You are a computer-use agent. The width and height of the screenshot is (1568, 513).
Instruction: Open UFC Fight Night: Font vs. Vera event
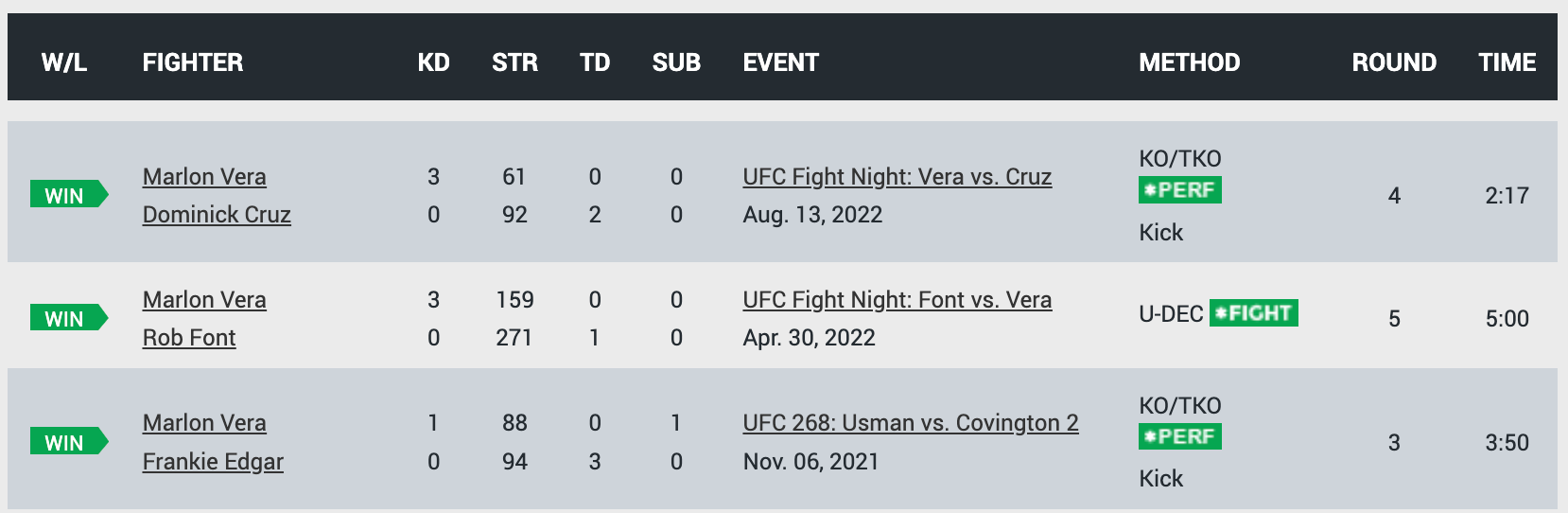point(897,300)
